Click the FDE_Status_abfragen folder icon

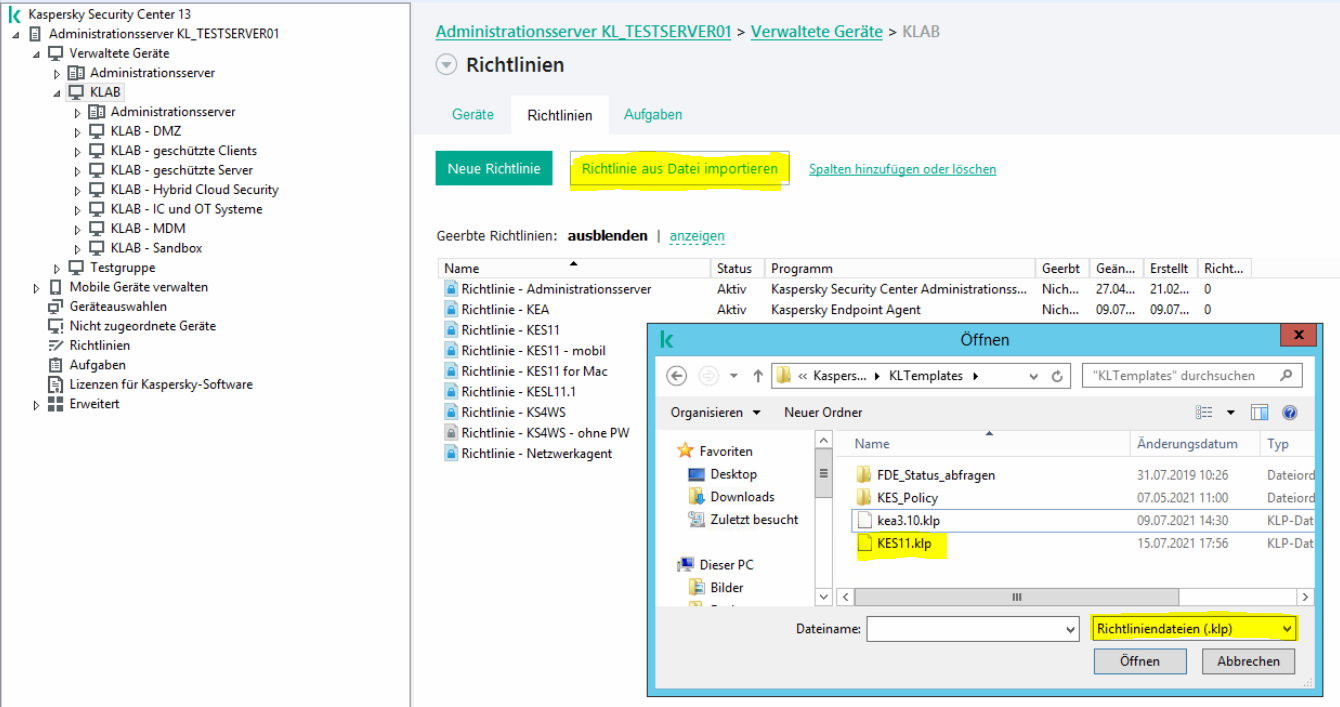coord(865,475)
